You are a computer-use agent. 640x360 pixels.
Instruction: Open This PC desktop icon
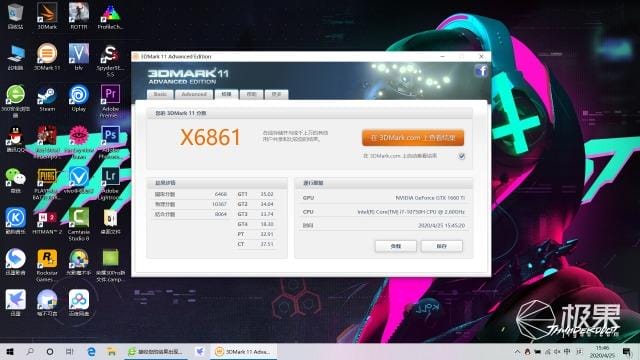tap(15, 57)
